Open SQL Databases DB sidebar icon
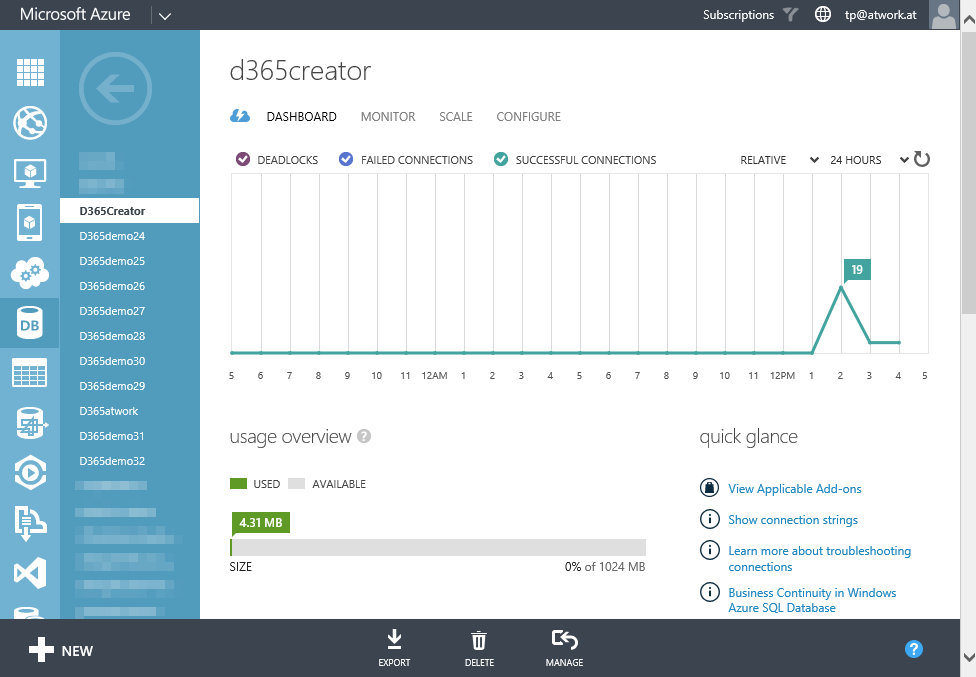The width and height of the screenshot is (976, 677). 30,322
